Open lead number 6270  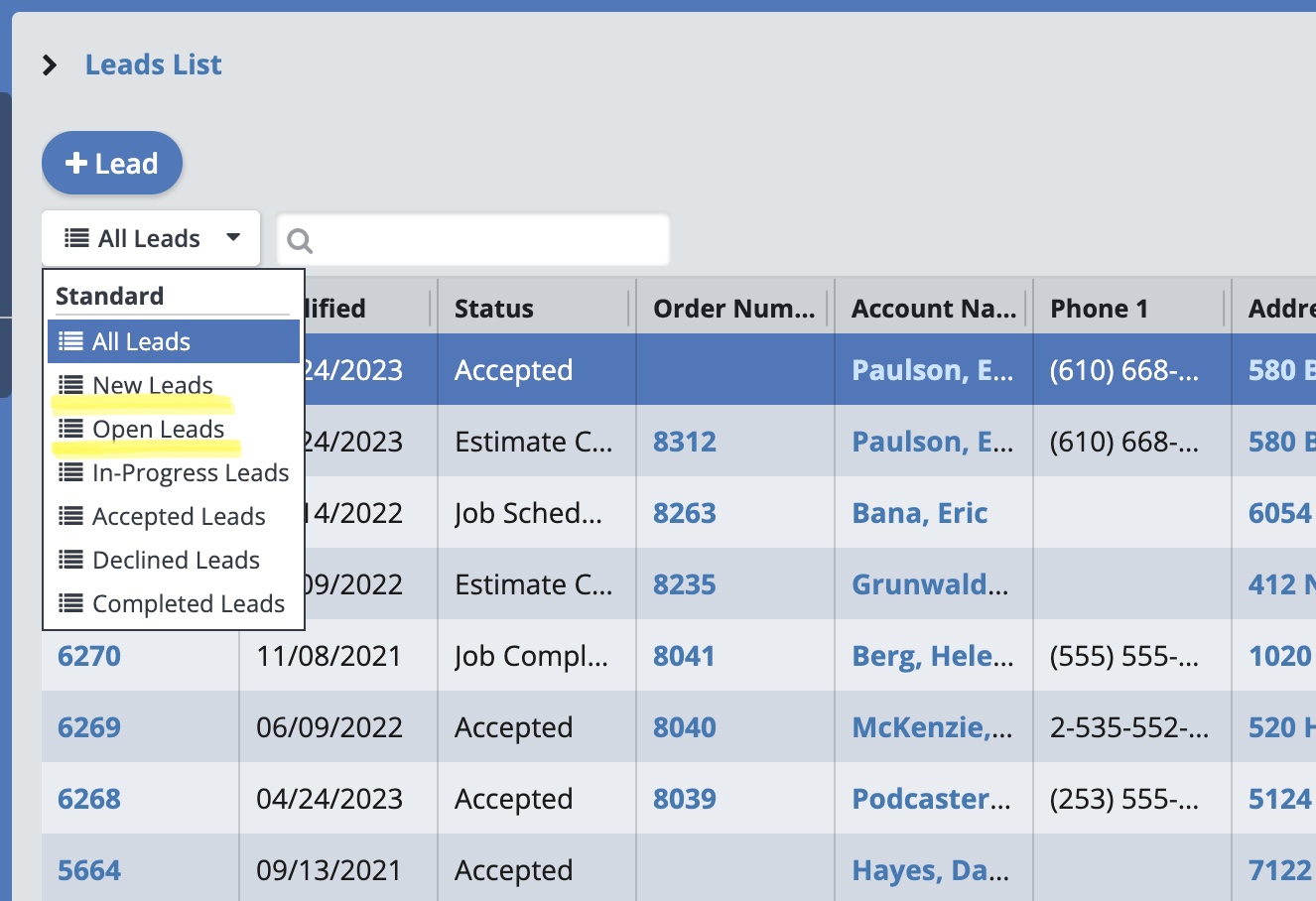pyautogui.click(x=89, y=655)
